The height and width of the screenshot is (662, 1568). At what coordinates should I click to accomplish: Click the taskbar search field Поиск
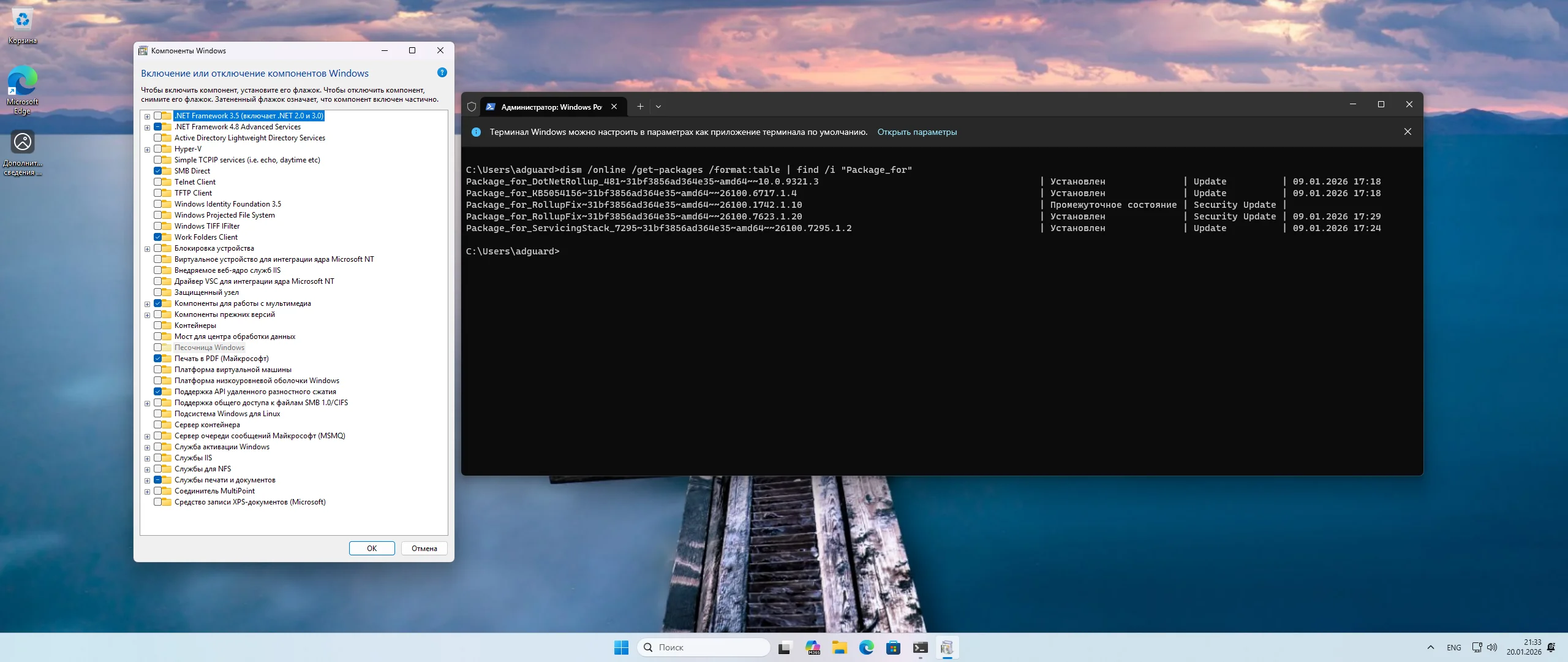click(704, 647)
